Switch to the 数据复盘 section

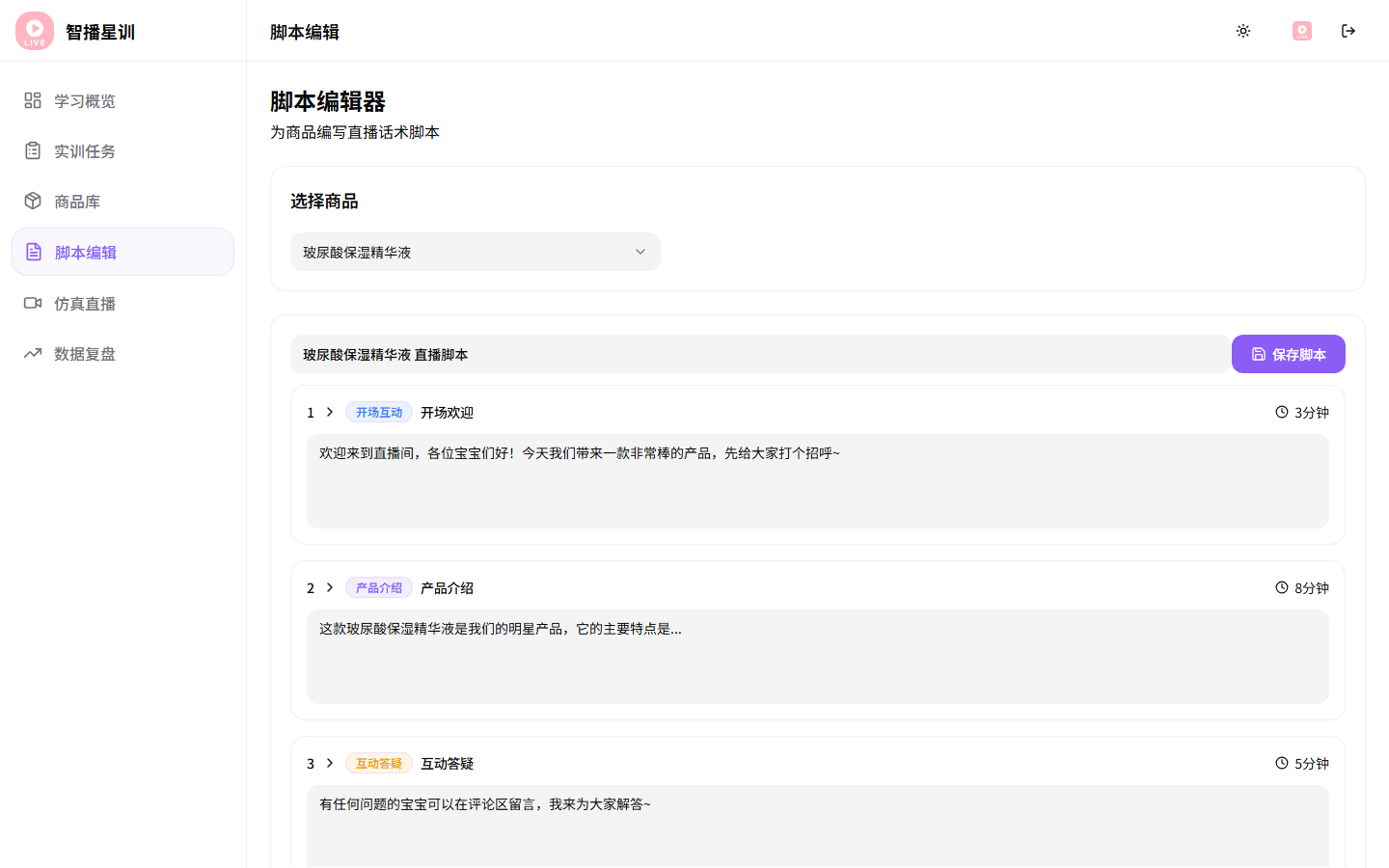[87, 353]
